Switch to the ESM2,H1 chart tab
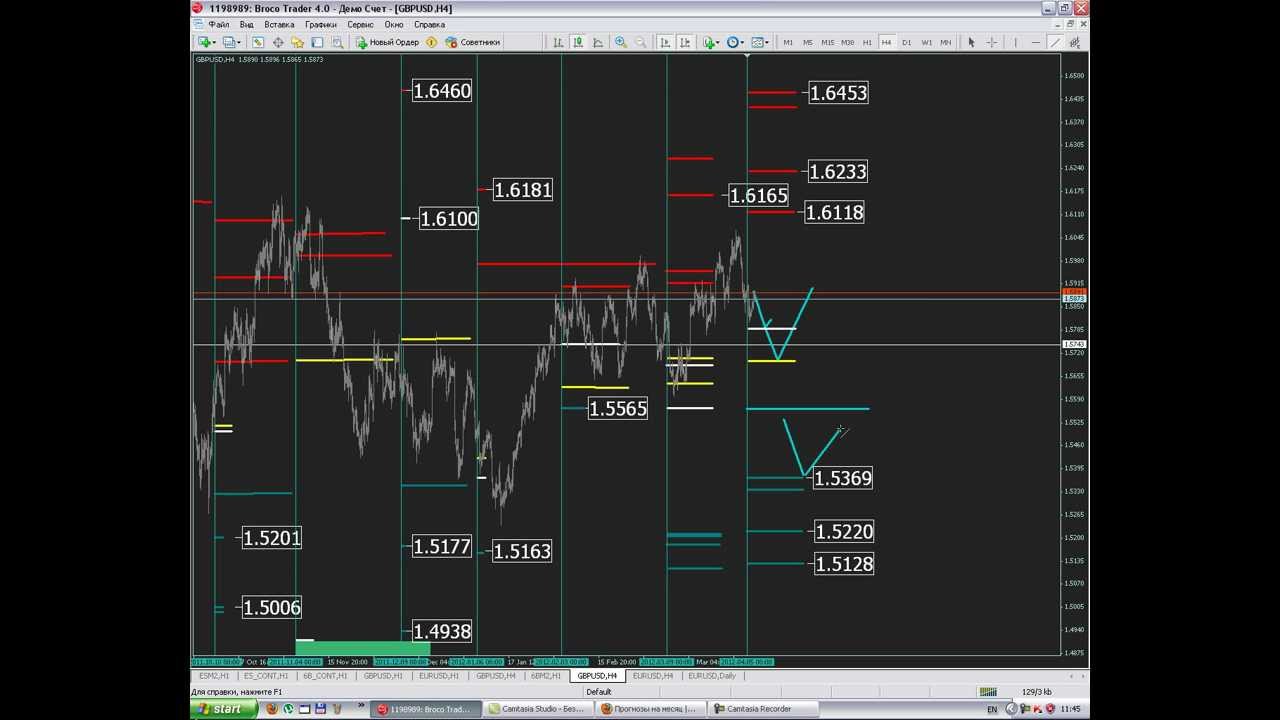 click(214, 676)
